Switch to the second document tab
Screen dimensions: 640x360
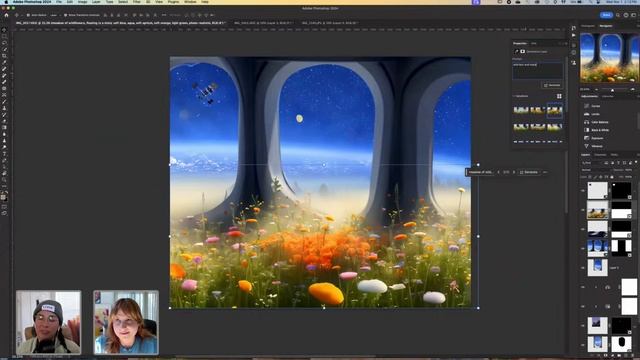pyautogui.click(x=263, y=23)
